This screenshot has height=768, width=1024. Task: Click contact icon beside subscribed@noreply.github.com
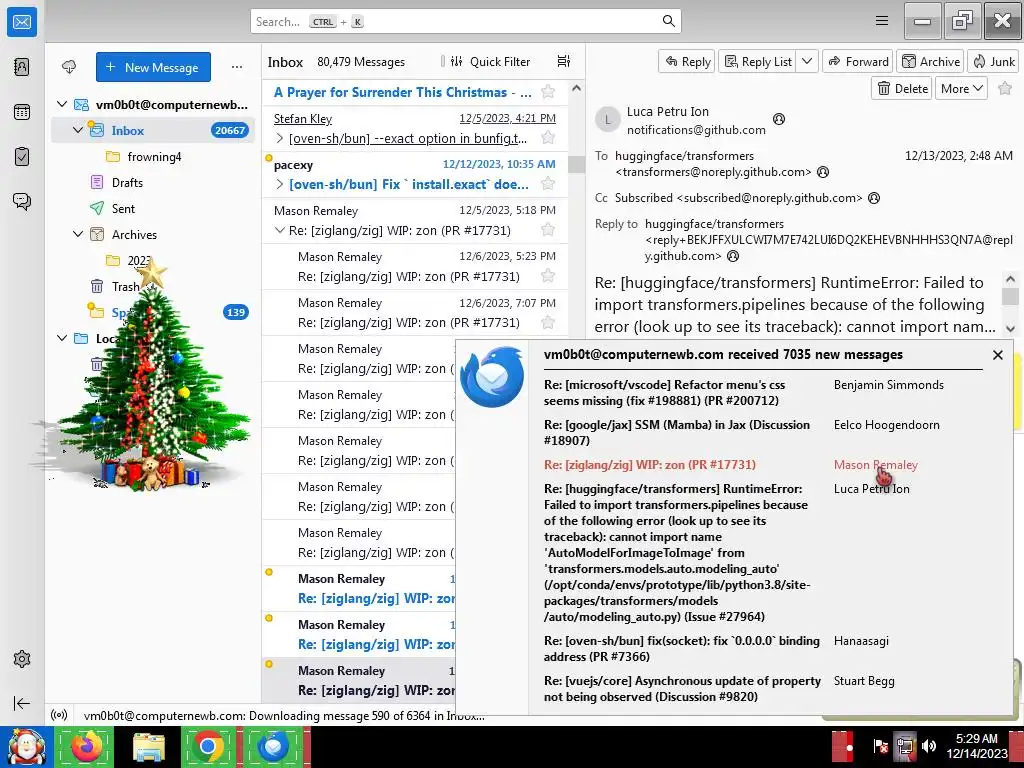pyautogui.click(x=874, y=198)
